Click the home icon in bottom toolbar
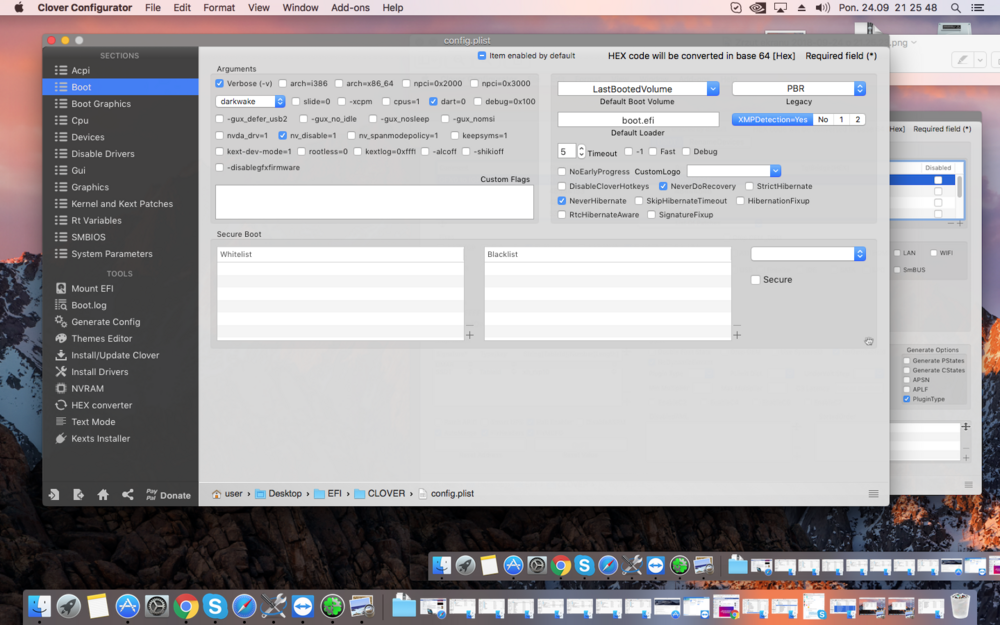This screenshot has height=625, width=1000. click(x=103, y=495)
